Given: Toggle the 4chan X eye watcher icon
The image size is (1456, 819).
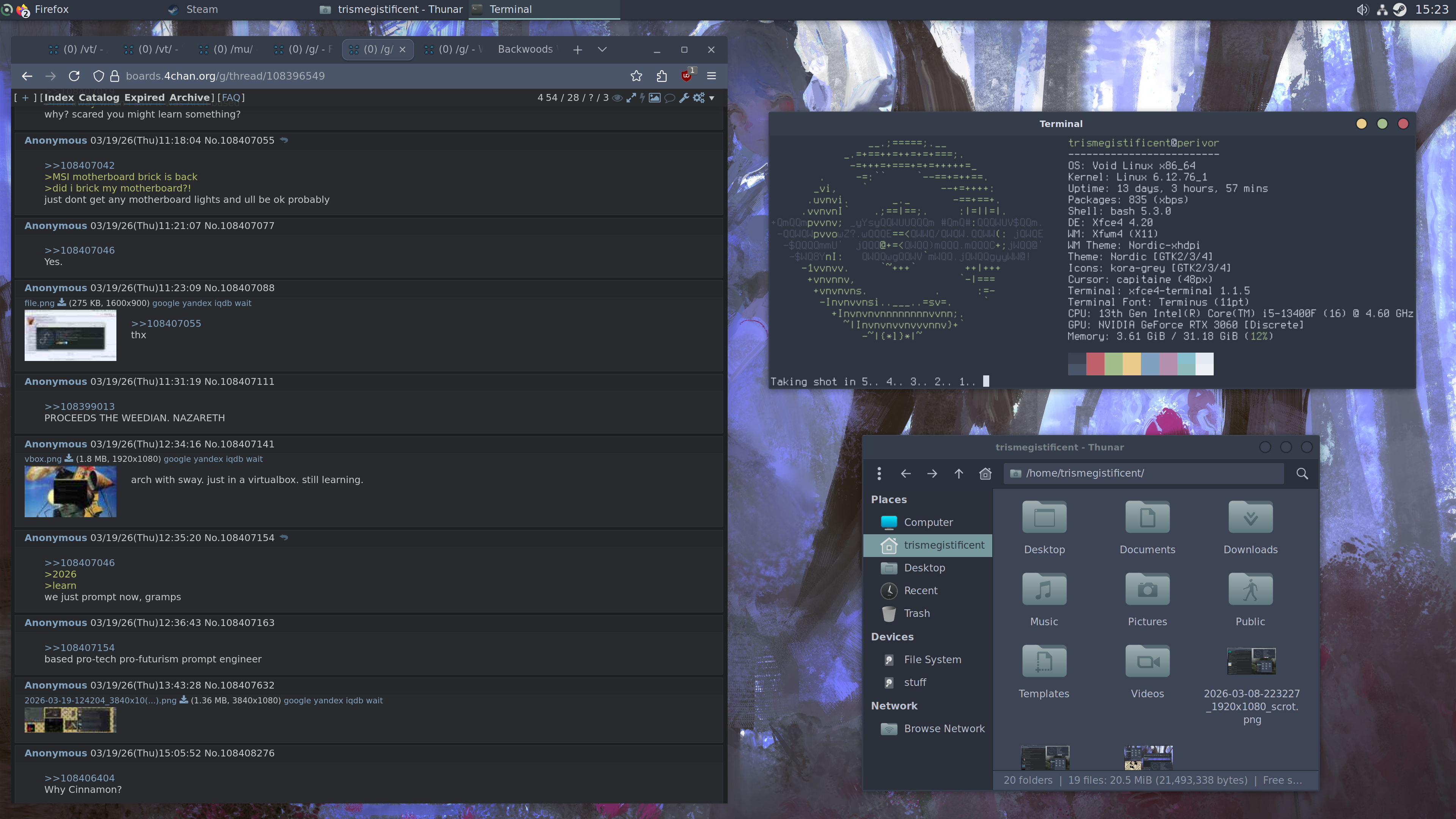Looking at the screenshot, I should click(x=617, y=98).
